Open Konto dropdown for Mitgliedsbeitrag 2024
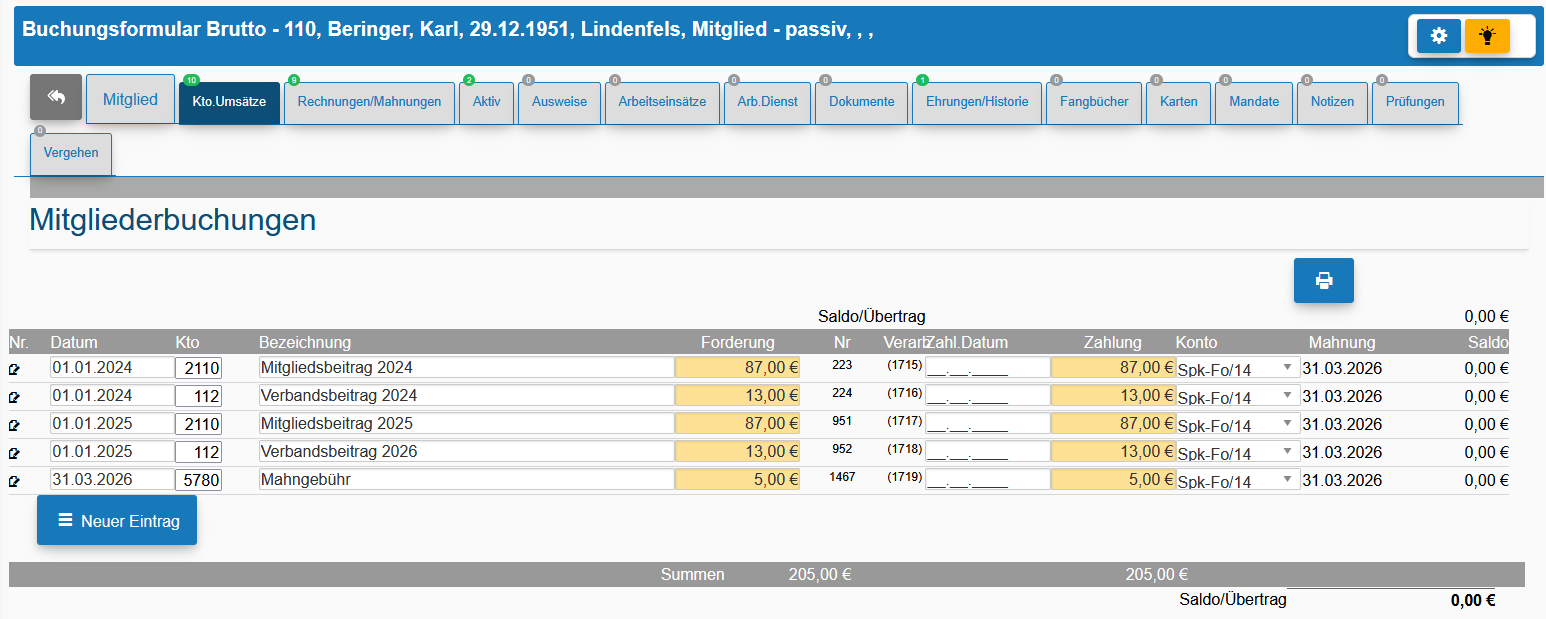Image resolution: width=1546 pixels, height=619 pixels. pyautogui.click(x=1238, y=368)
